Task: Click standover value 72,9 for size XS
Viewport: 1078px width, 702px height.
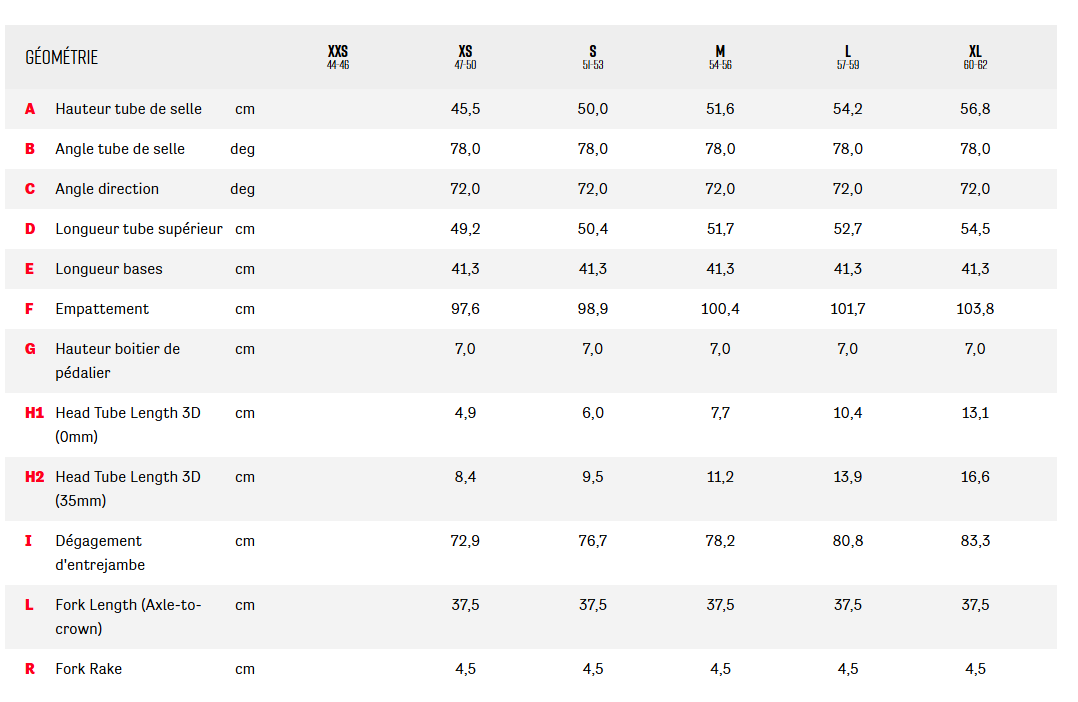Action: pyautogui.click(x=465, y=541)
